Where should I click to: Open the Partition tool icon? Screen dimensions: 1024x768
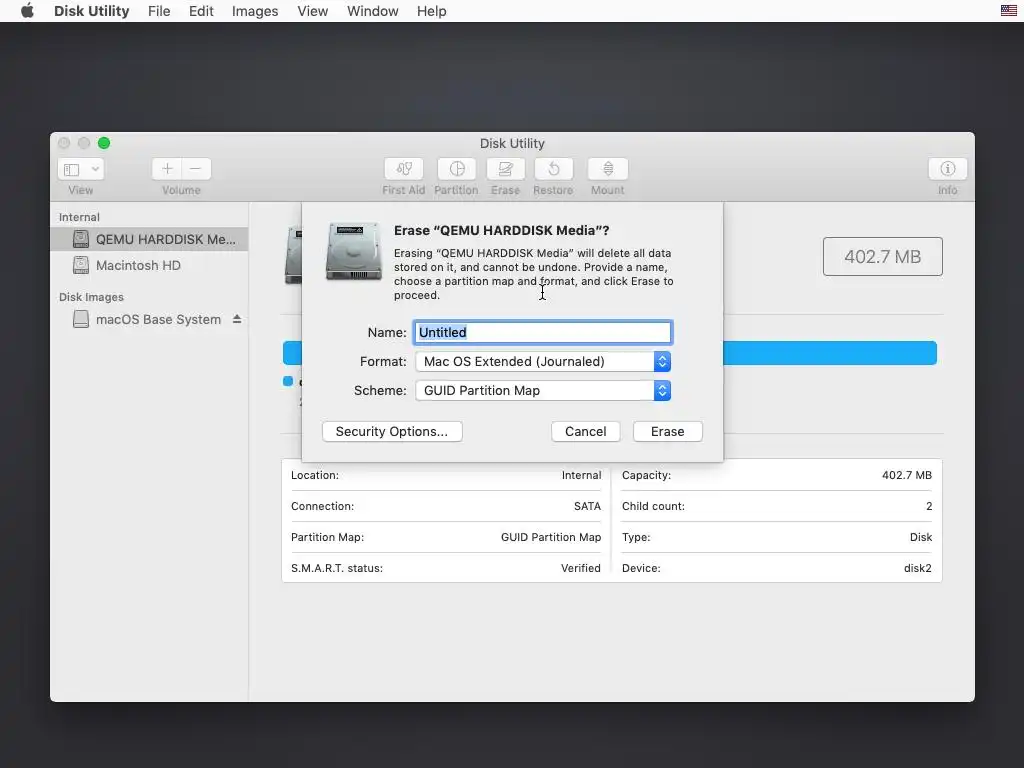456,169
